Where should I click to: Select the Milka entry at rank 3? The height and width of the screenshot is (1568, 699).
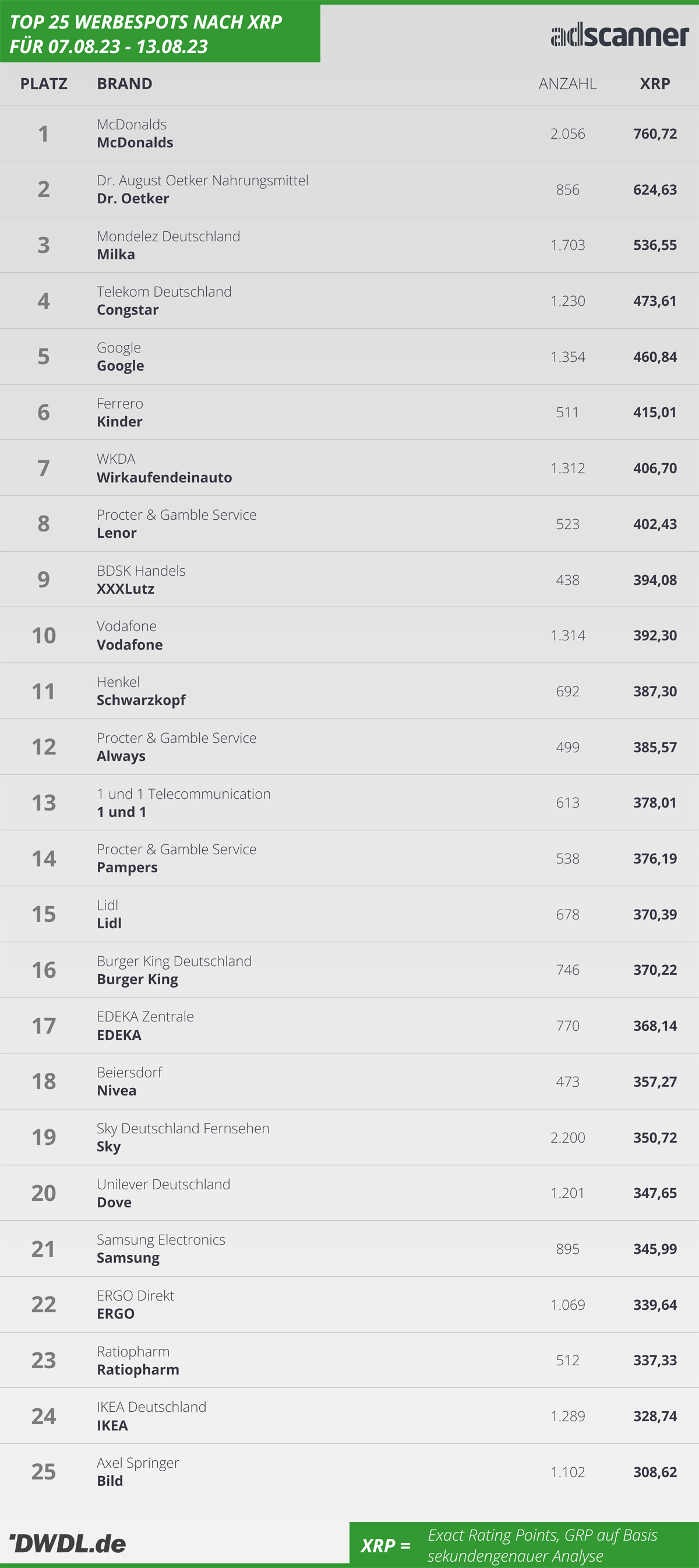point(349,245)
